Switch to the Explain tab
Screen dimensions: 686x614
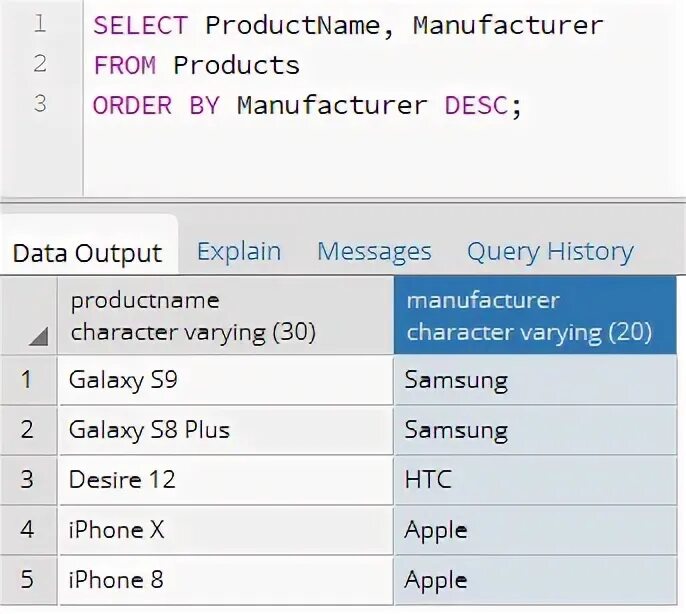click(x=239, y=252)
